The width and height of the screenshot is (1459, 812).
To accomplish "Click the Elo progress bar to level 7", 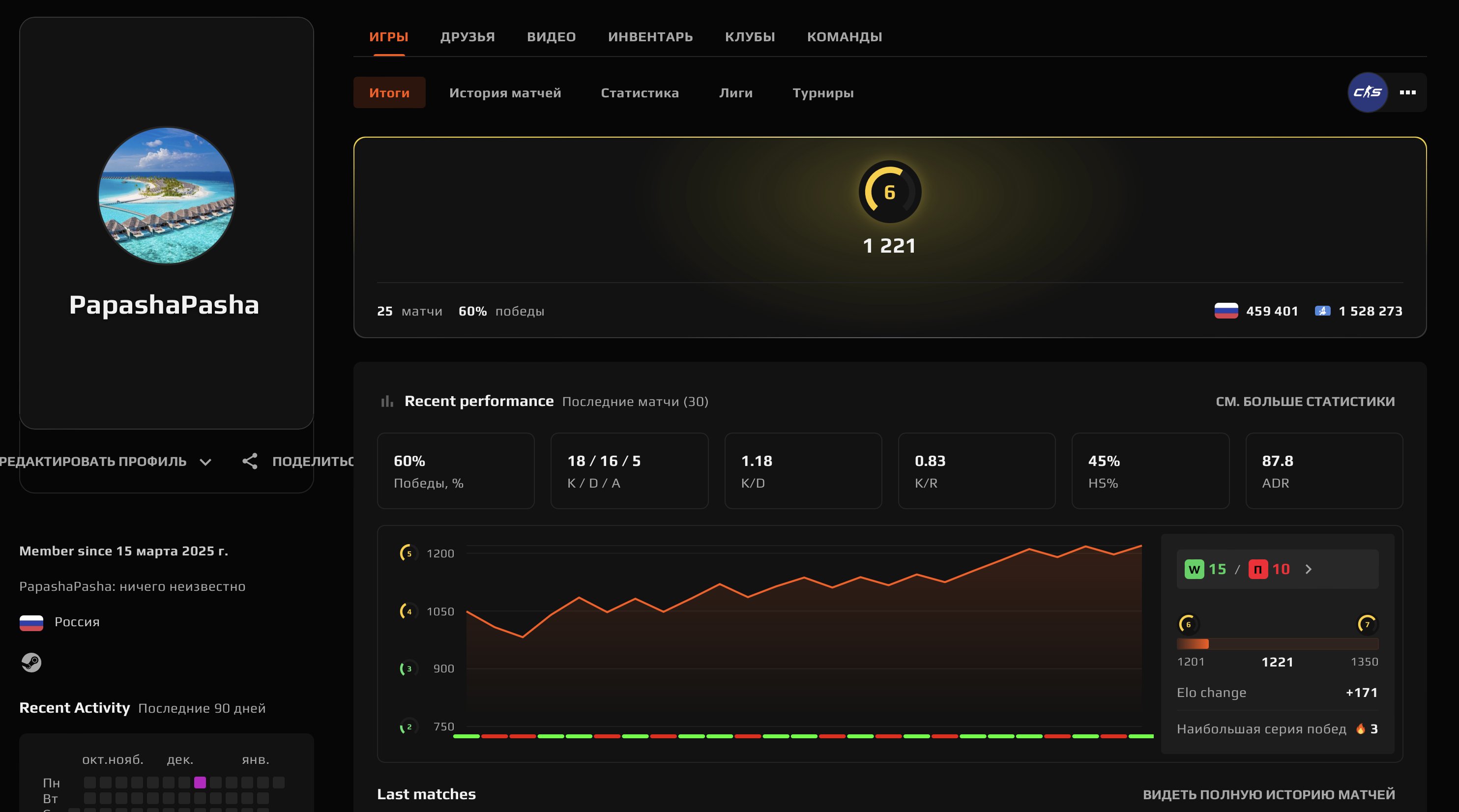I will pos(1277,644).
